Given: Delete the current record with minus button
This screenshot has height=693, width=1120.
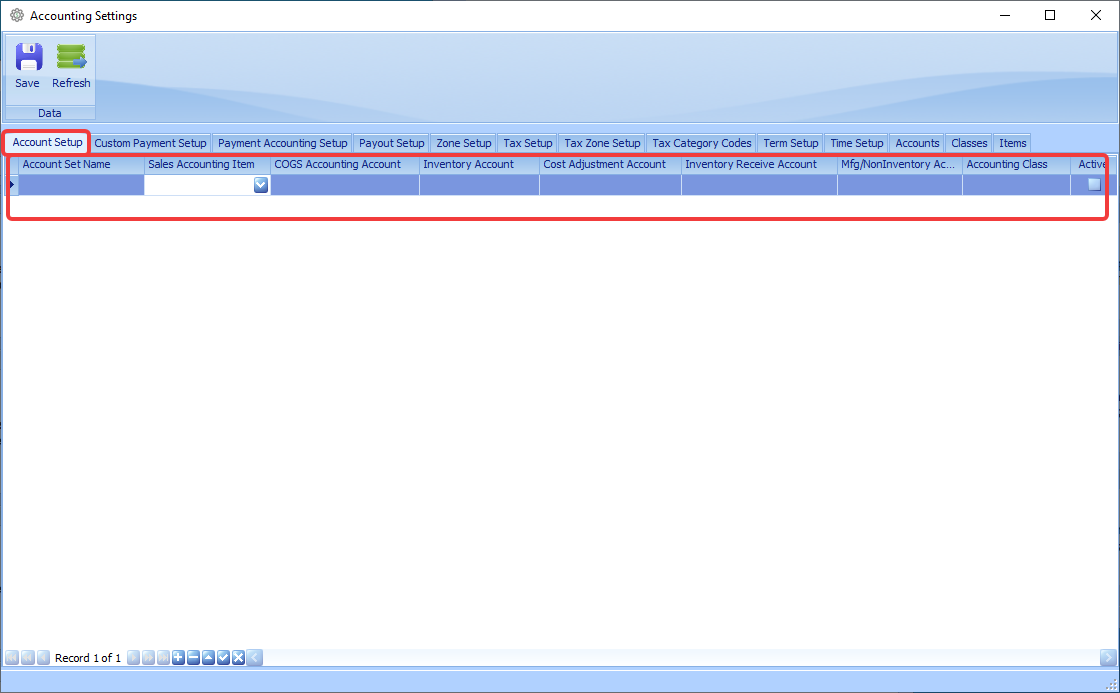Looking at the screenshot, I should (x=194, y=657).
